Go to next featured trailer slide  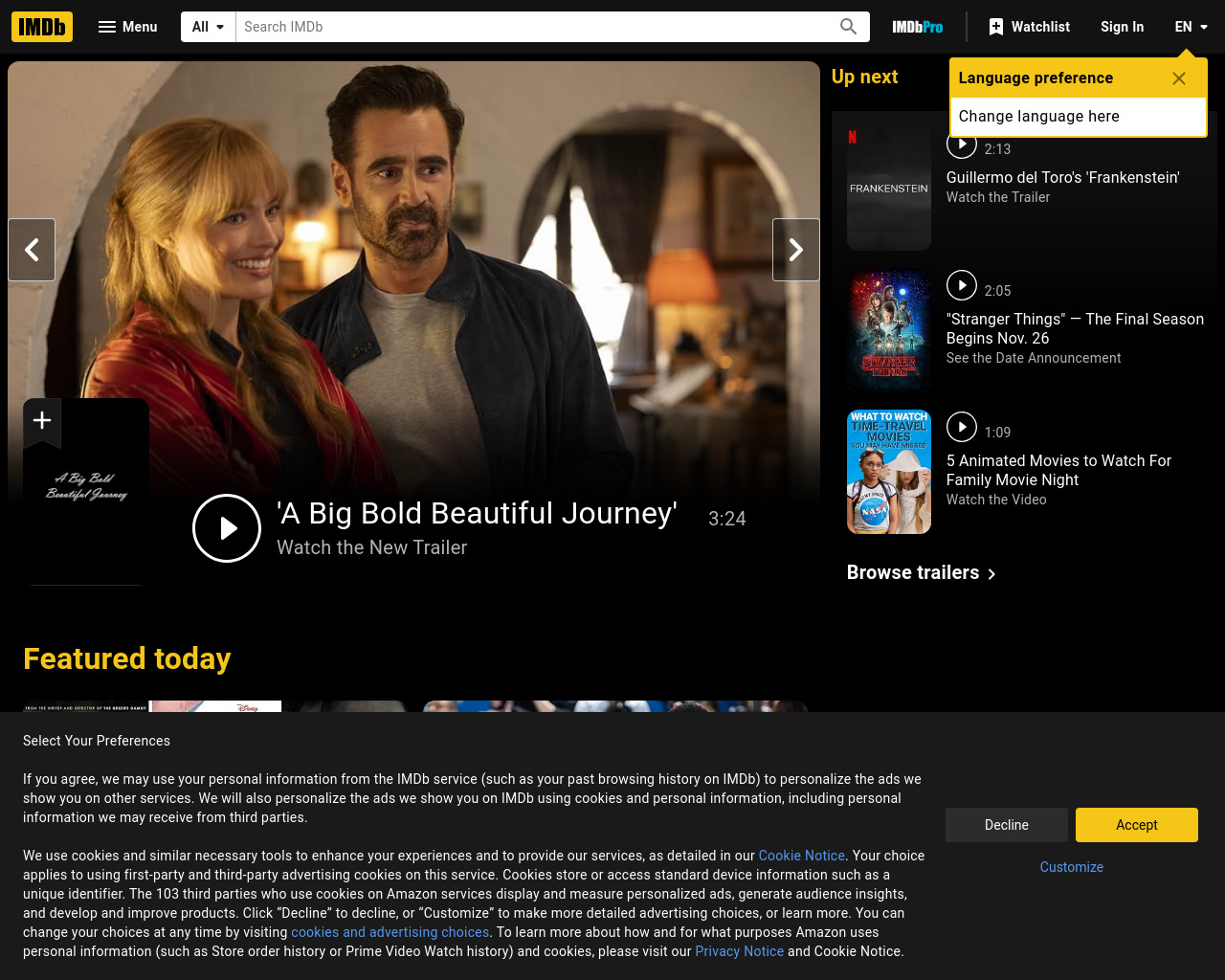(x=796, y=250)
